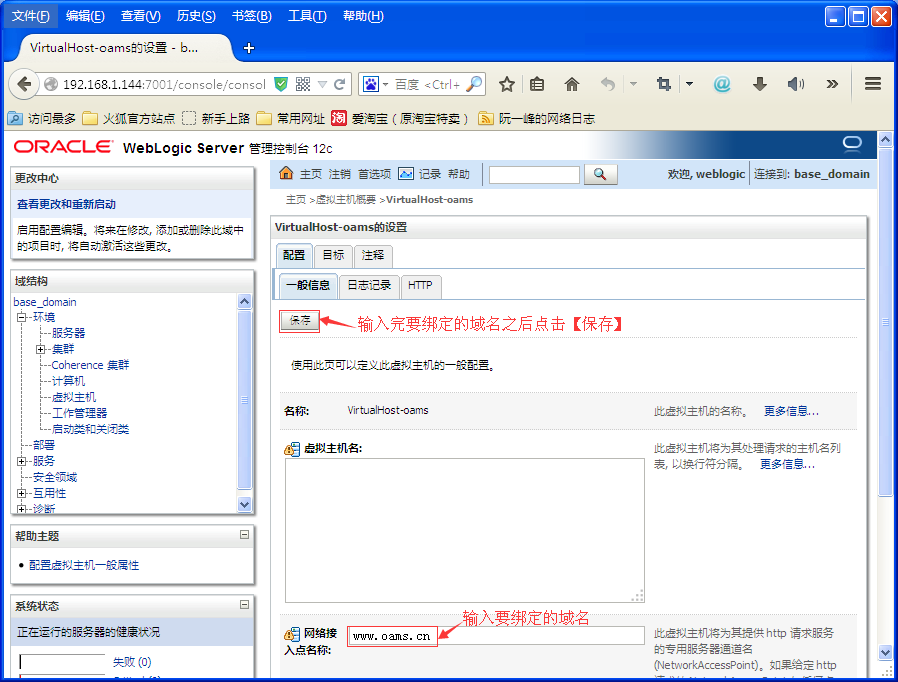Image resolution: width=898 pixels, height=682 pixels.
Task: Click the 首选项 preferences link
Action: click(375, 174)
